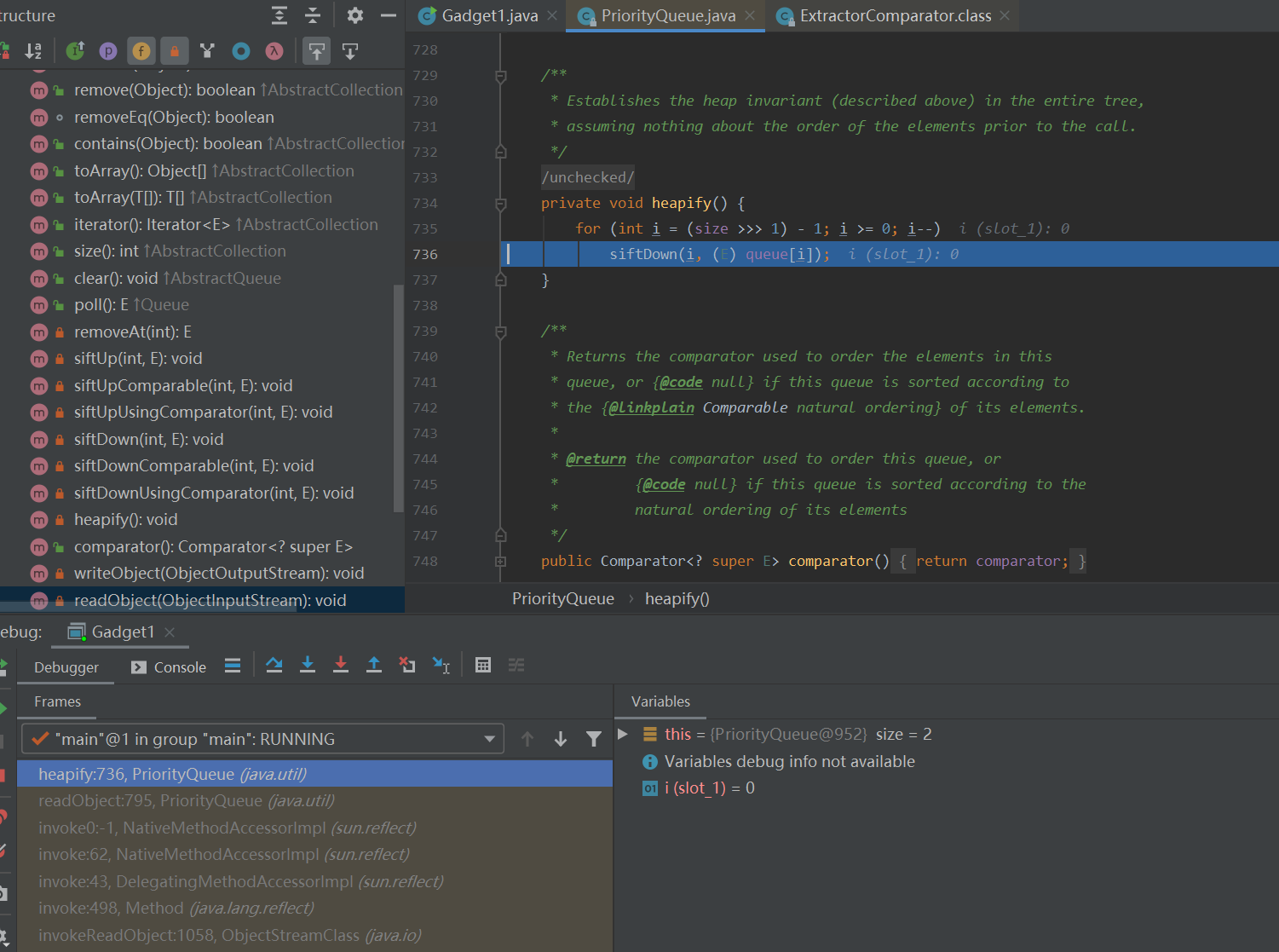Toggle Show Non-Public members filter
Screen dimensions: 1279x952
175,51
